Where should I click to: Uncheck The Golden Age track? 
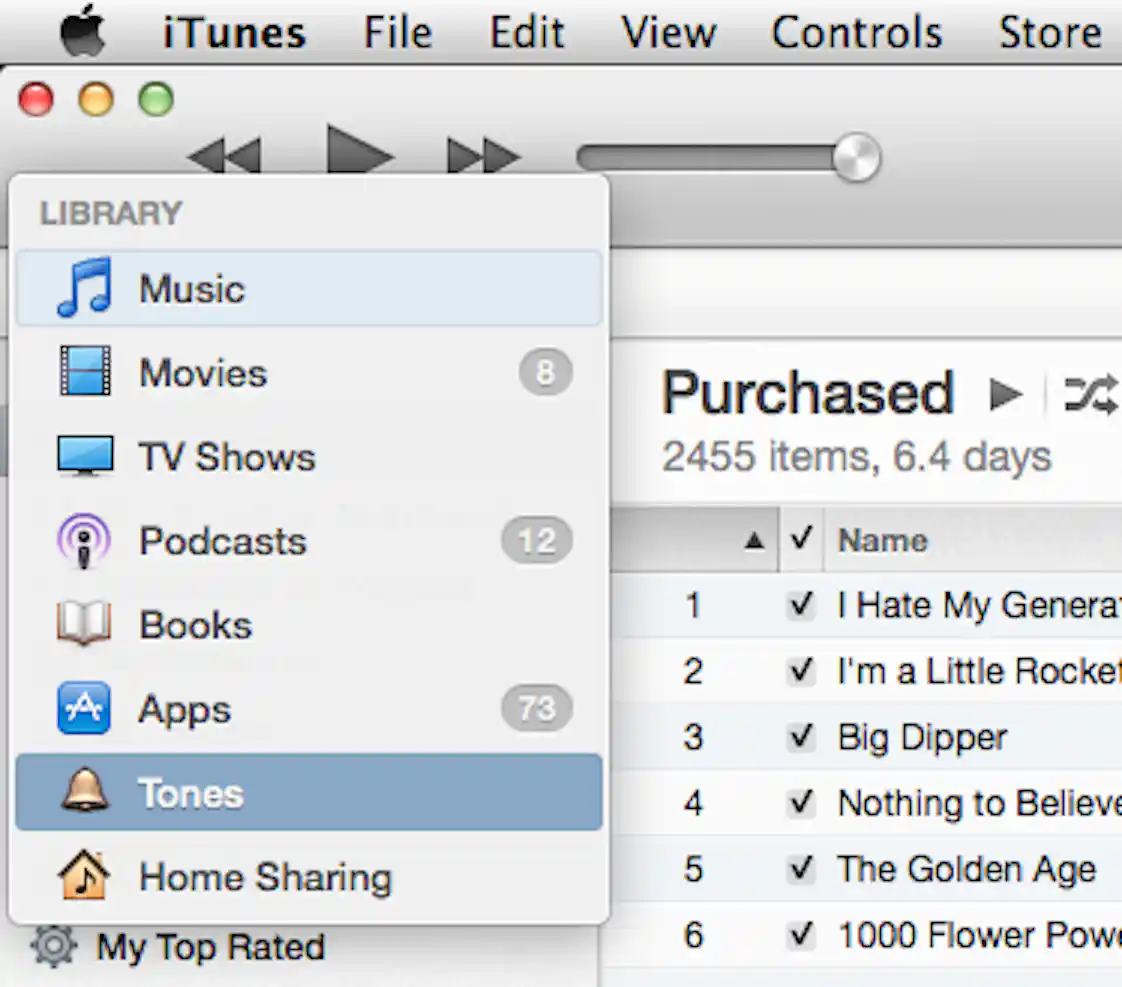pyautogui.click(x=800, y=869)
